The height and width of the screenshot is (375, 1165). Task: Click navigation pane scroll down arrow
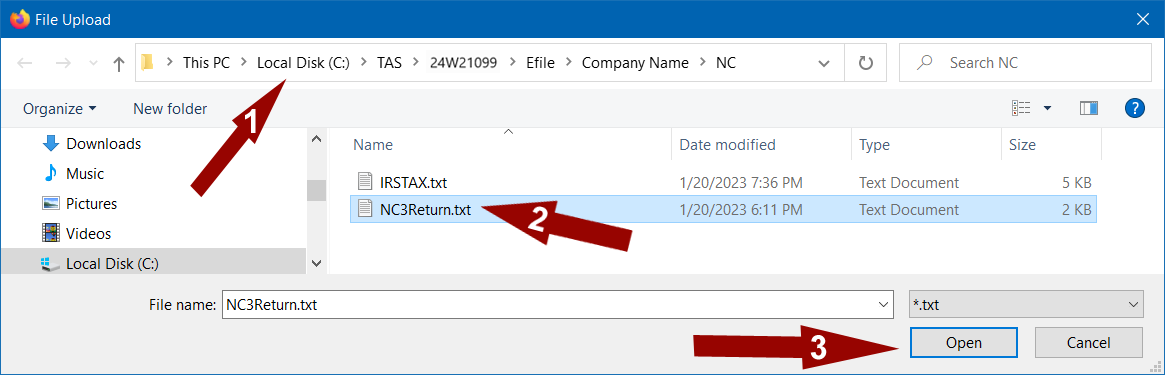click(316, 263)
